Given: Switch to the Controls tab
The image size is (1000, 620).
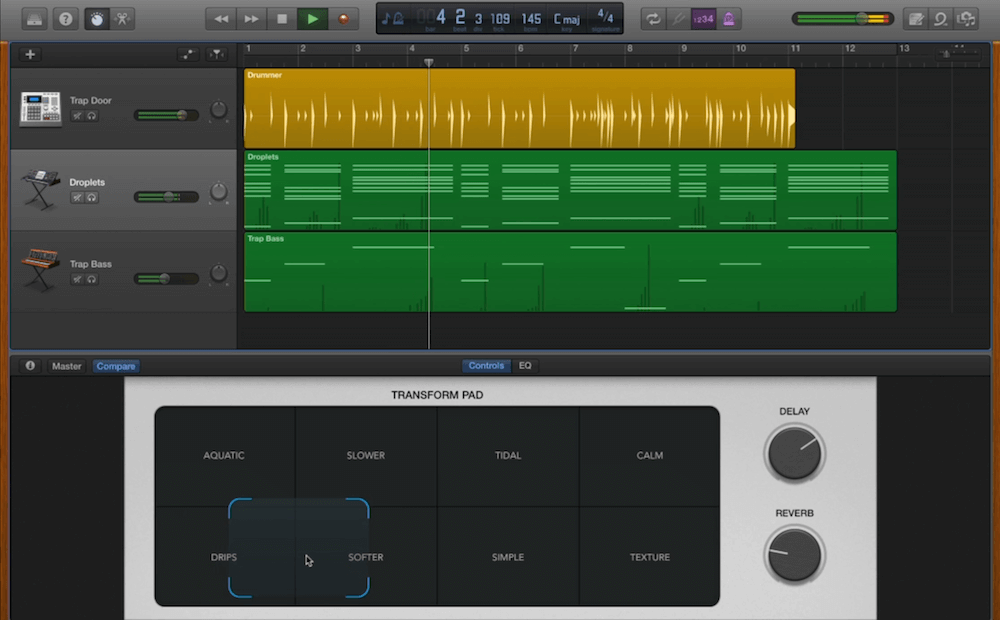Looking at the screenshot, I should (486, 365).
